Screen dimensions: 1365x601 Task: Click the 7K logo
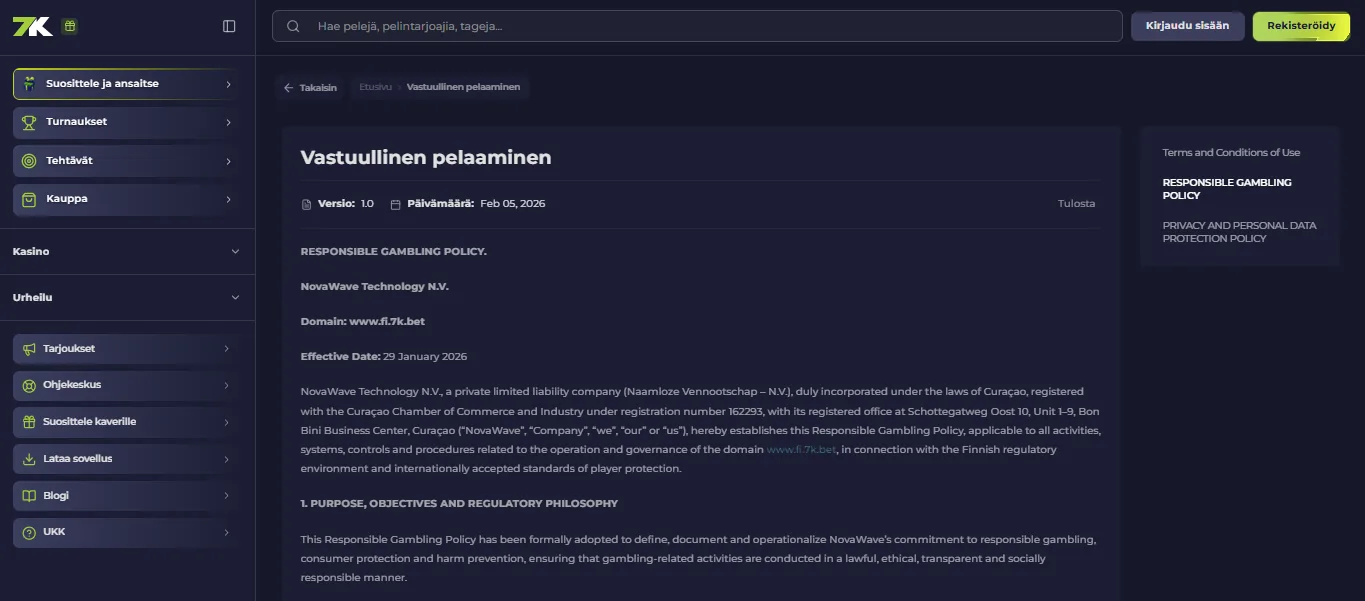[x=32, y=26]
